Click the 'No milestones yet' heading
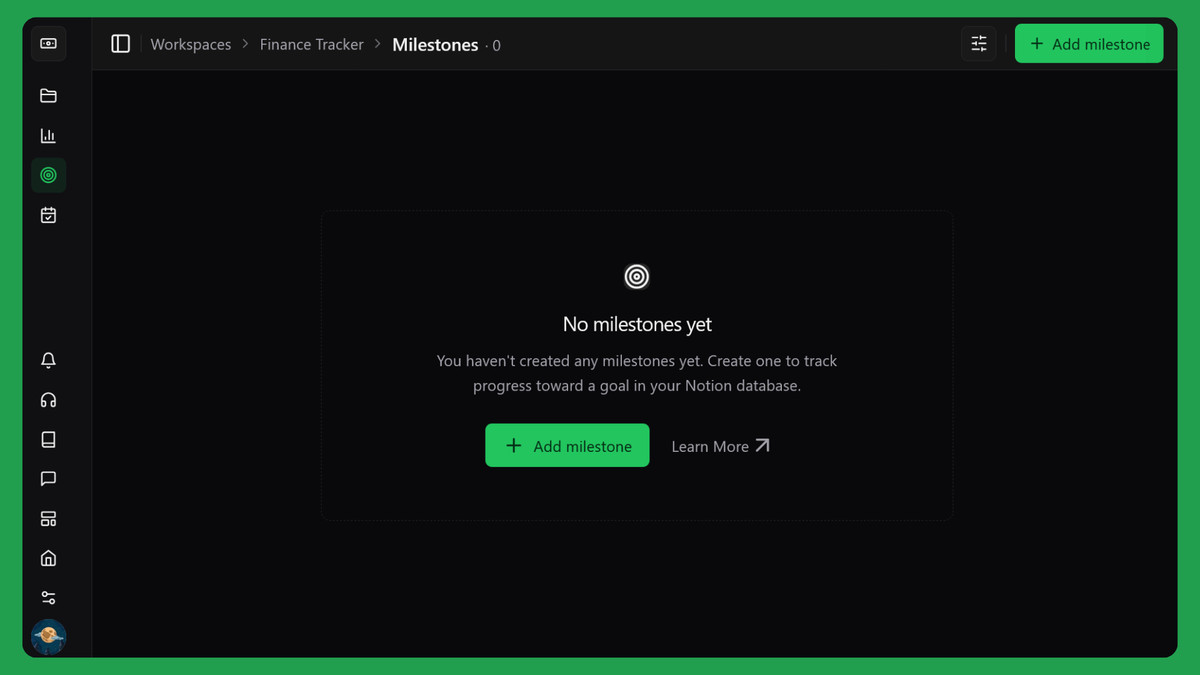1200x675 pixels. (x=637, y=324)
